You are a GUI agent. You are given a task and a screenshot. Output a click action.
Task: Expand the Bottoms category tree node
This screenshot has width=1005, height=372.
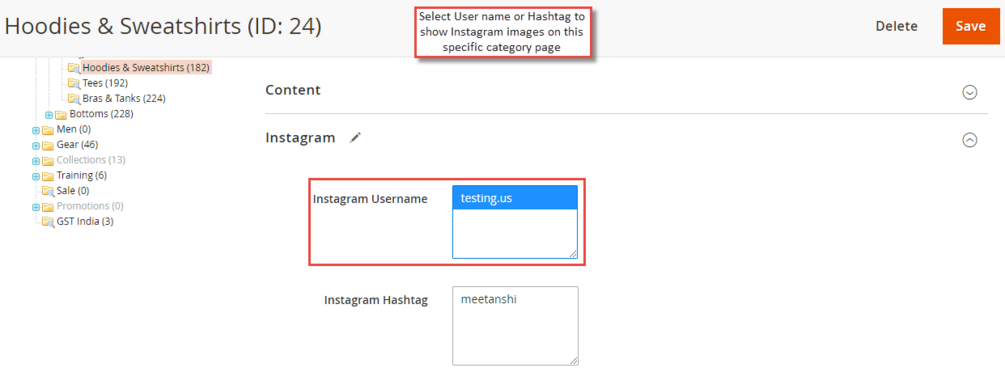click(x=49, y=115)
